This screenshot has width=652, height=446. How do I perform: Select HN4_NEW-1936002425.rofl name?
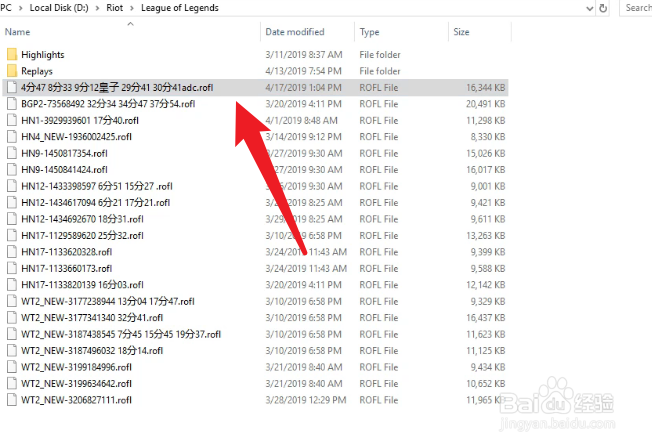click(77, 137)
